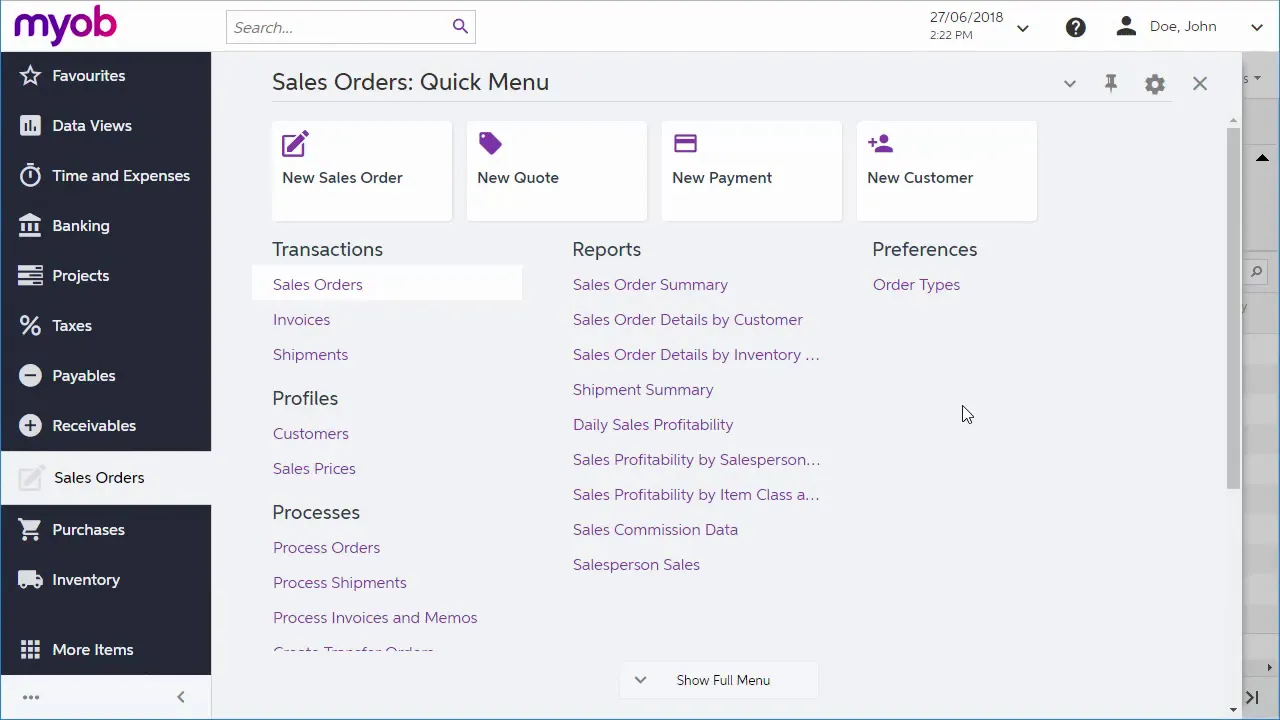Expand the date and time dropdown

click(1023, 28)
